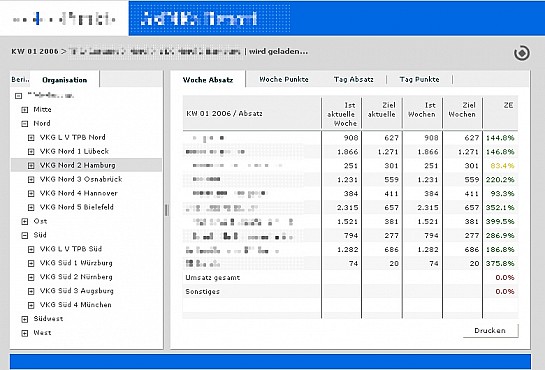Select the Südwest label in tree
Screen dimensions: 545x370
pyautogui.click(x=48, y=319)
